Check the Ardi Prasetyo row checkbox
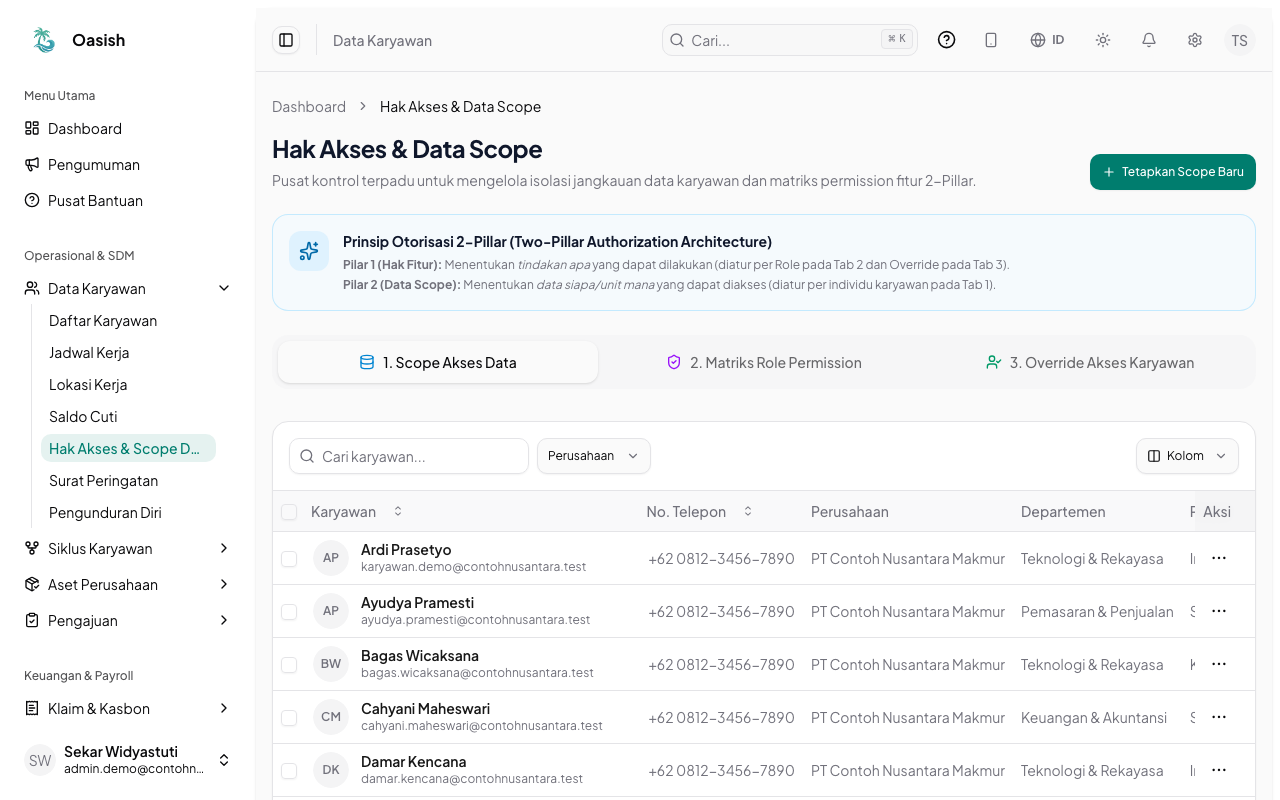This screenshot has width=1280, height=800. [x=289, y=559]
